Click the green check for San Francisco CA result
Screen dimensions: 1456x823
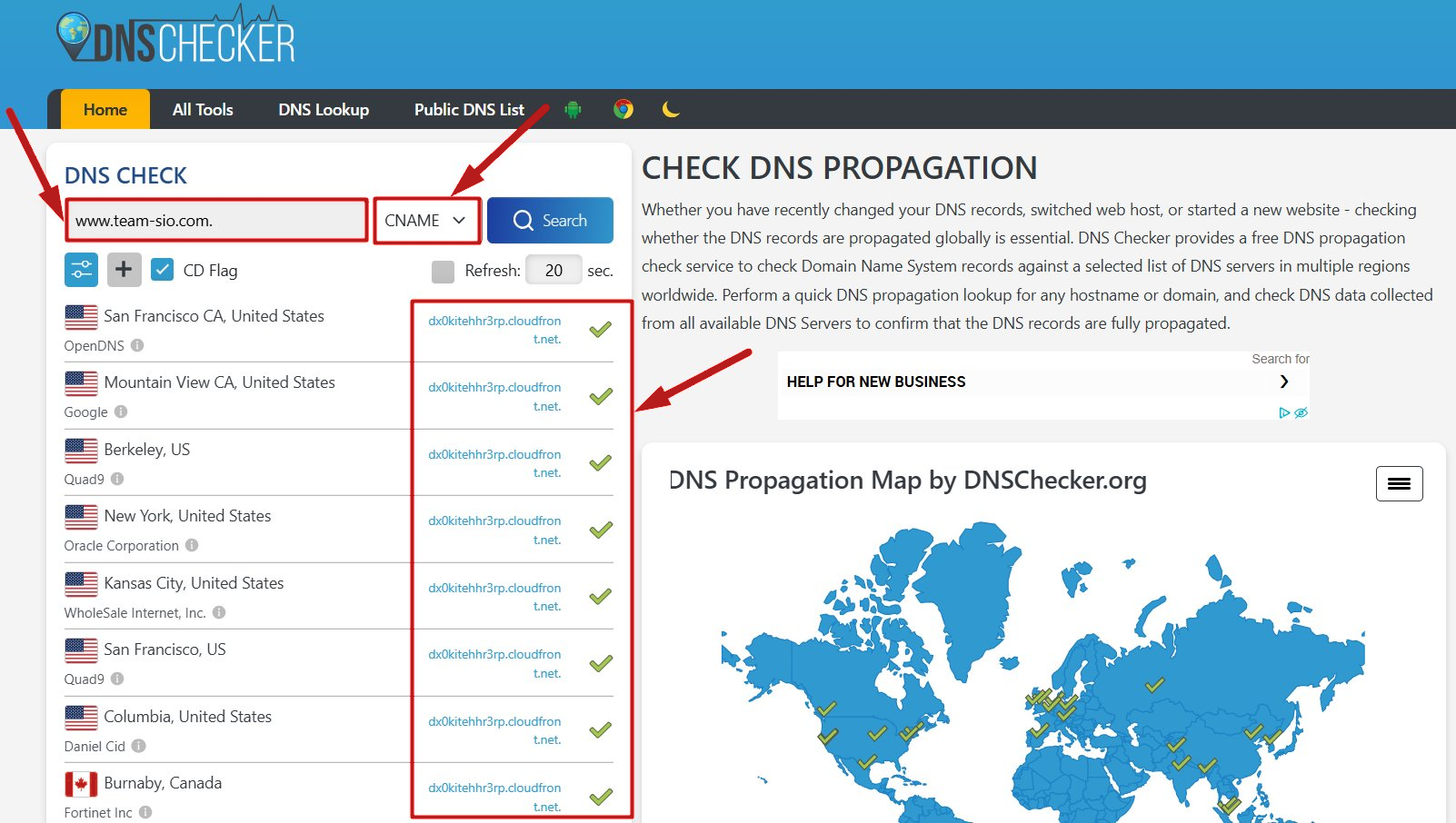pos(600,330)
